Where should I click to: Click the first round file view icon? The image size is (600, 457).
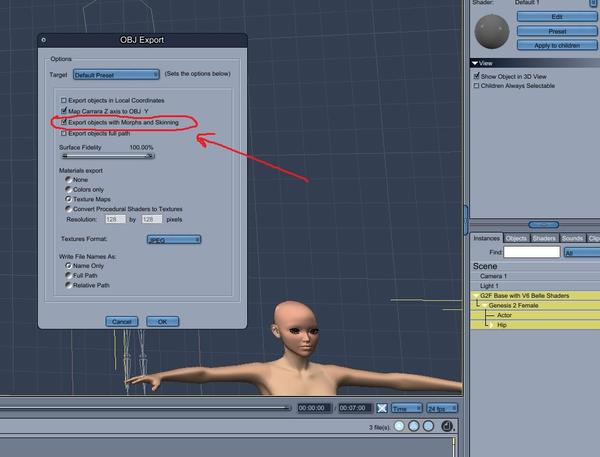click(x=399, y=426)
